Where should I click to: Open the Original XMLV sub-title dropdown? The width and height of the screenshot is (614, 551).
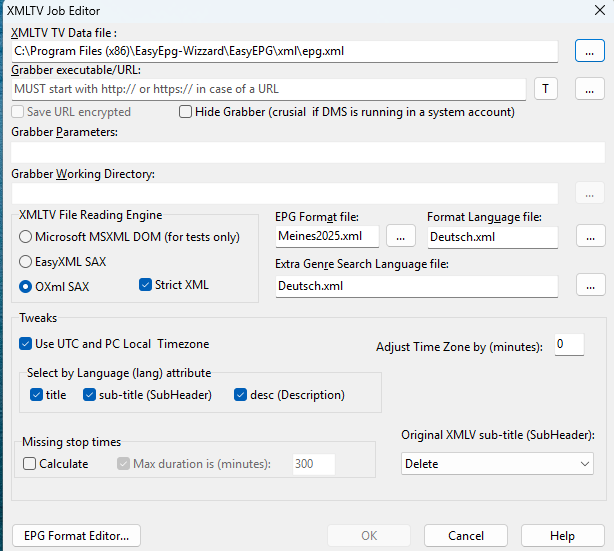(x=497, y=464)
